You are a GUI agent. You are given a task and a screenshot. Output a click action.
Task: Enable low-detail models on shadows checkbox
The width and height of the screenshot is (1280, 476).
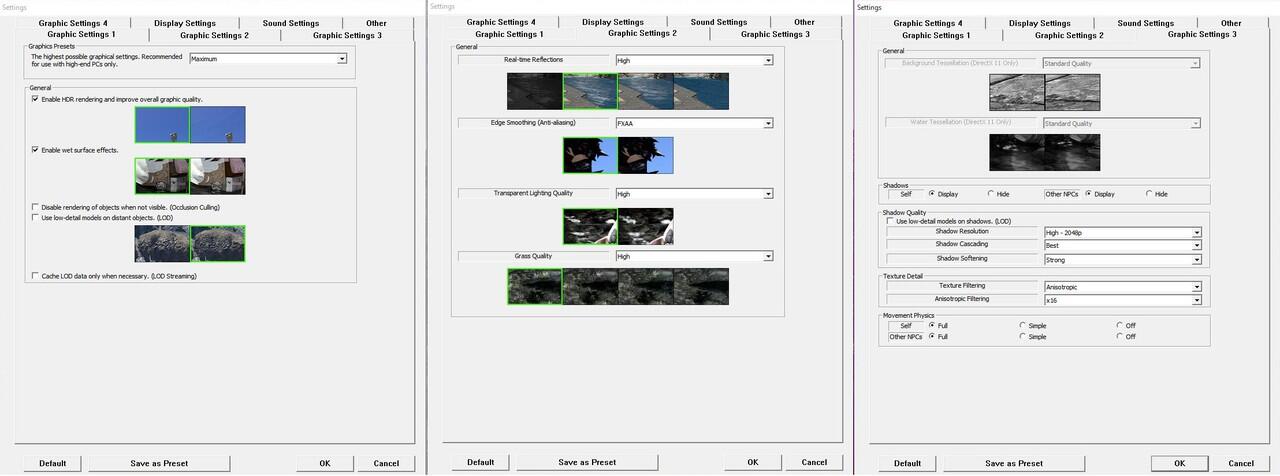click(x=891, y=221)
